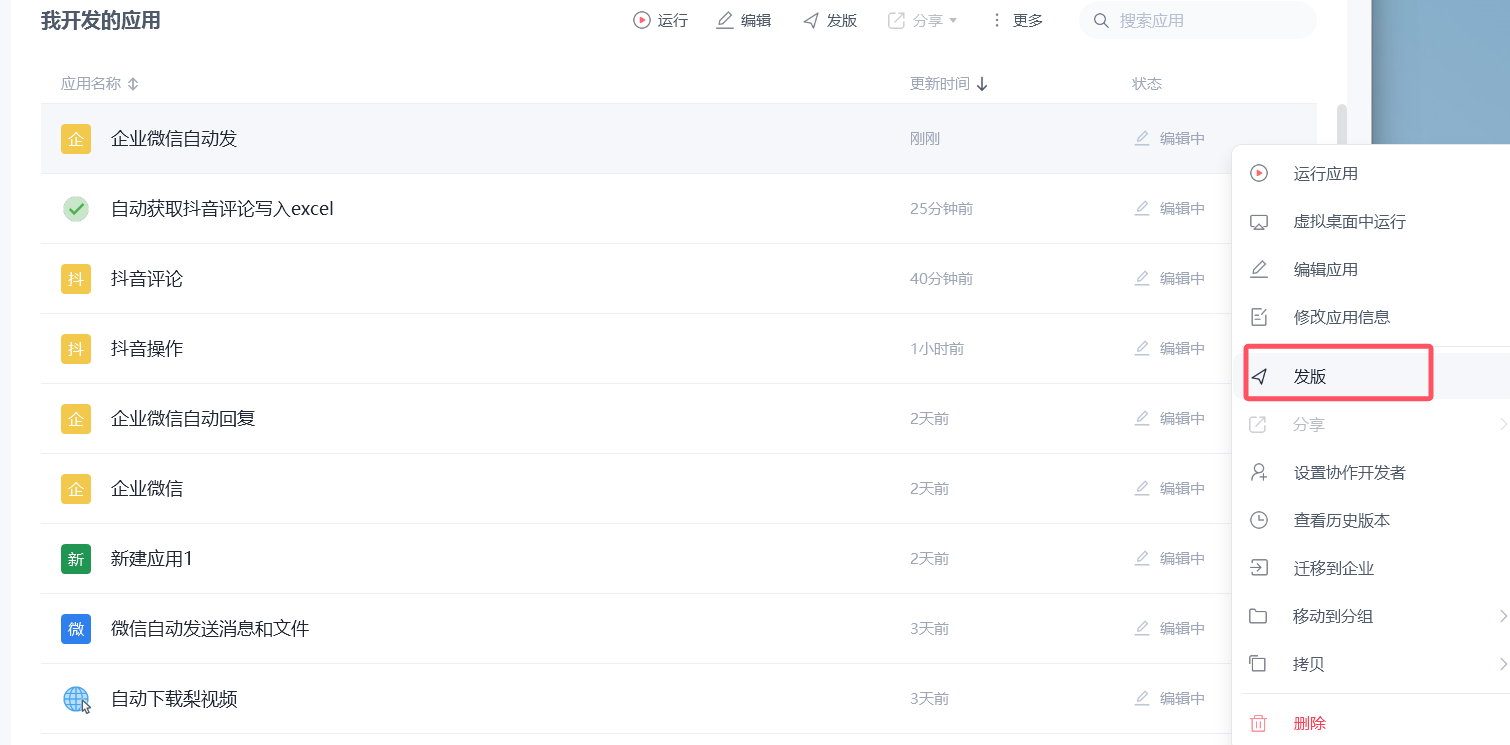Click the 迁移到企业 arrow-in icon
The width and height of the screenshot is (1510, 745).
pyautogui.click(x=1259, y=568)
